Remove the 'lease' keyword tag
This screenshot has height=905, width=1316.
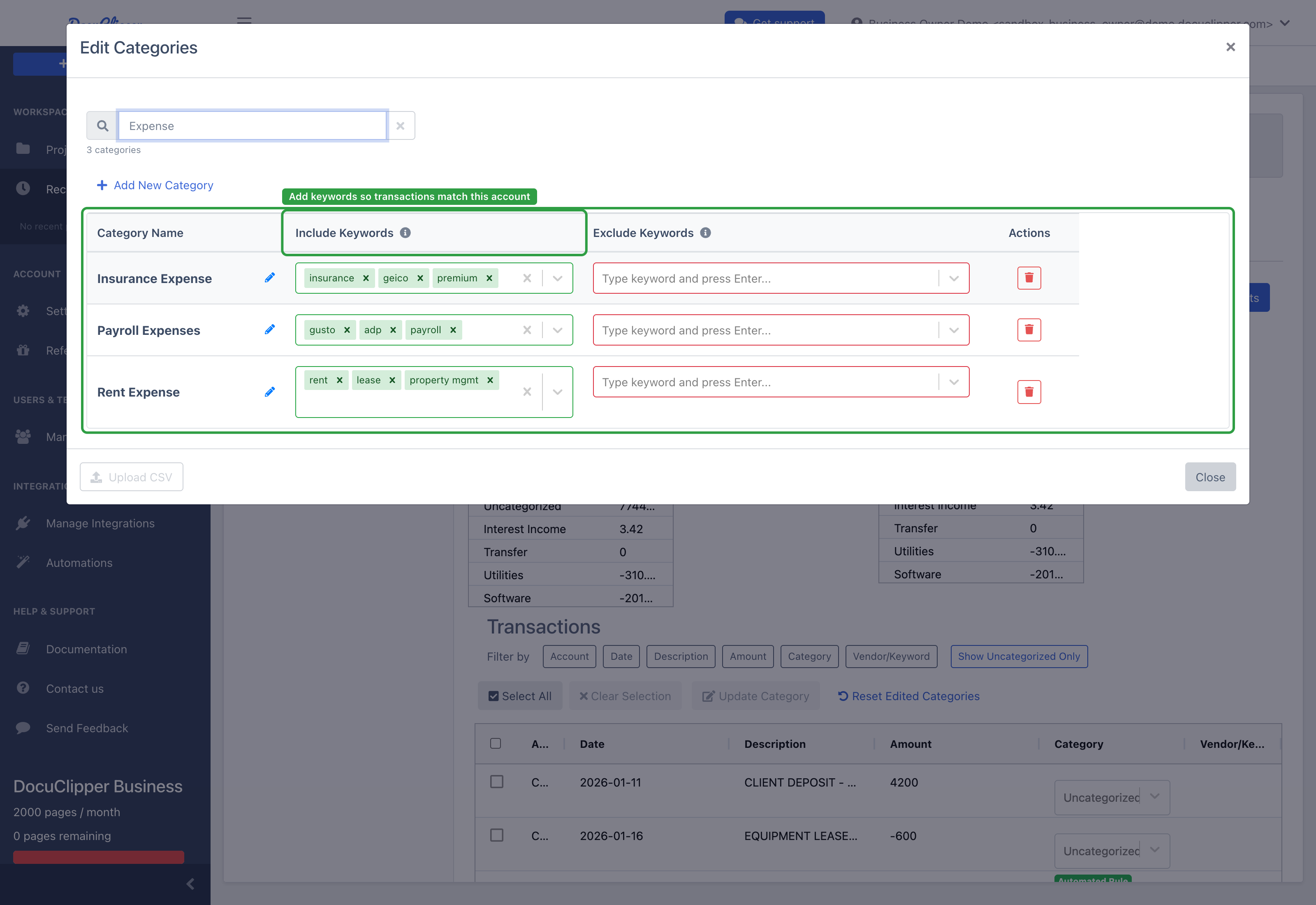tap(392, 380)
